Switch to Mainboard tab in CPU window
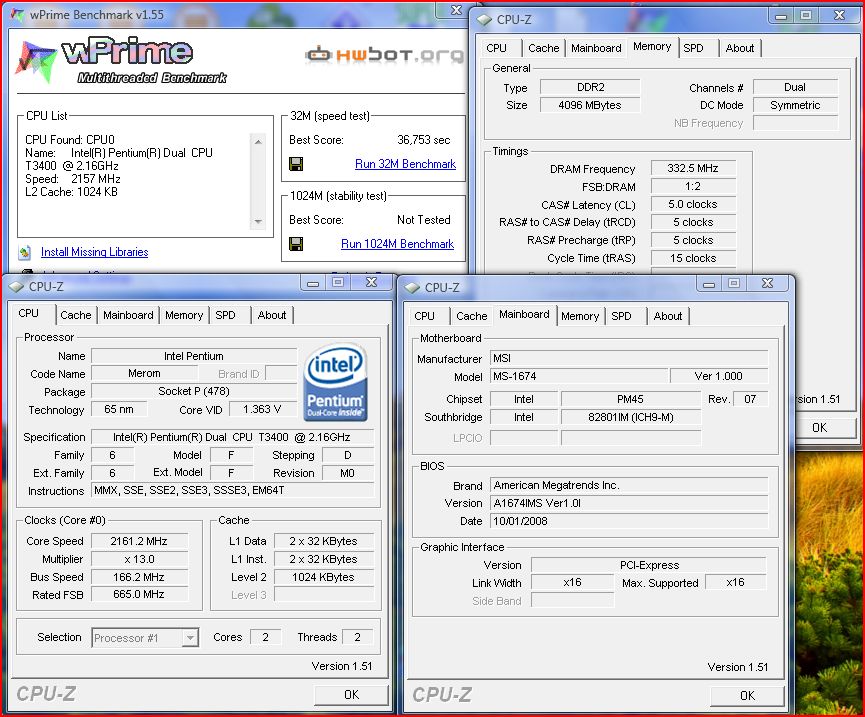This screenshot has width=865, height=717. pos(128,315)
